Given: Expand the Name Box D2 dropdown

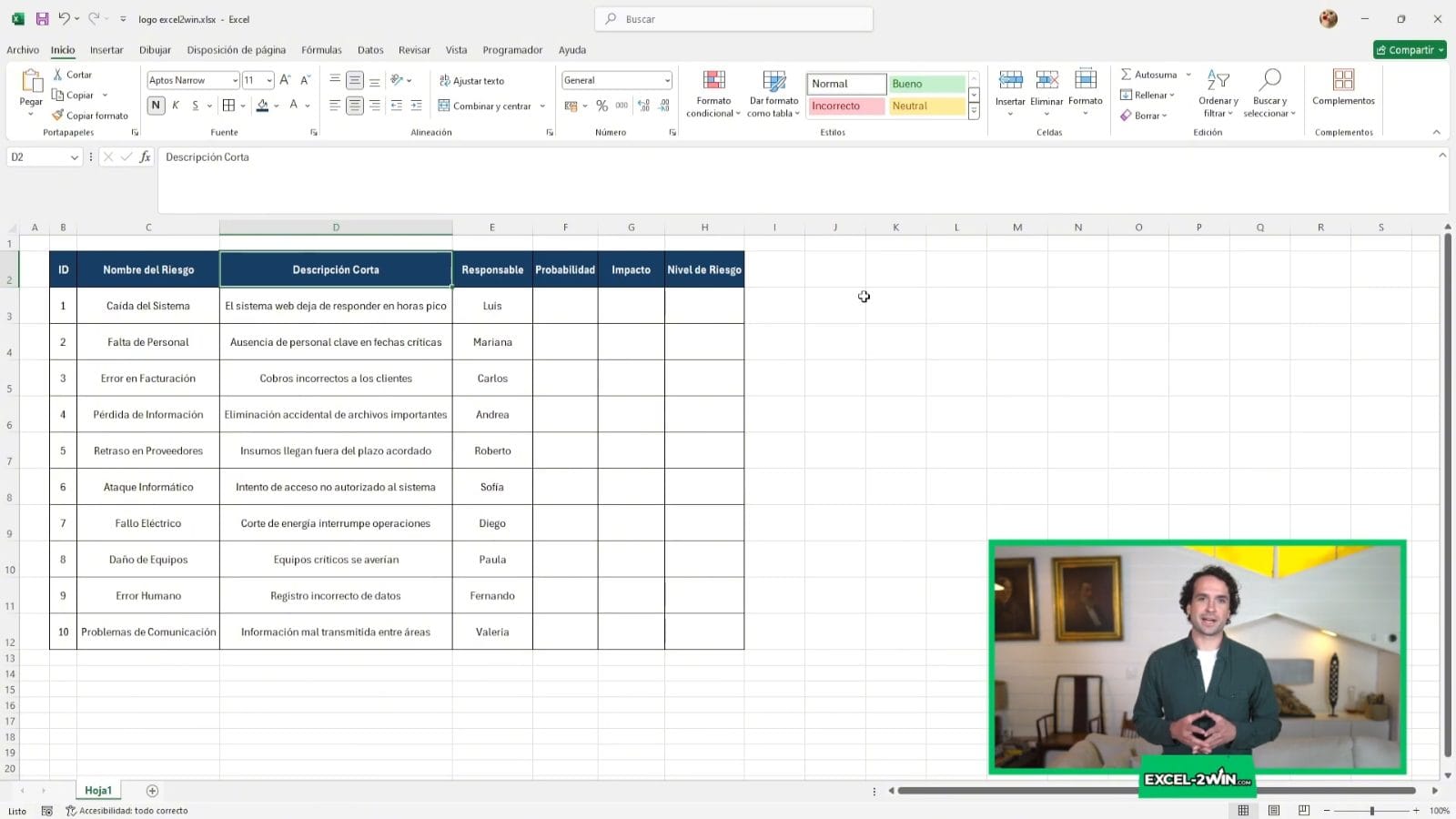Looking at the screenshot, I should (74, 157).
